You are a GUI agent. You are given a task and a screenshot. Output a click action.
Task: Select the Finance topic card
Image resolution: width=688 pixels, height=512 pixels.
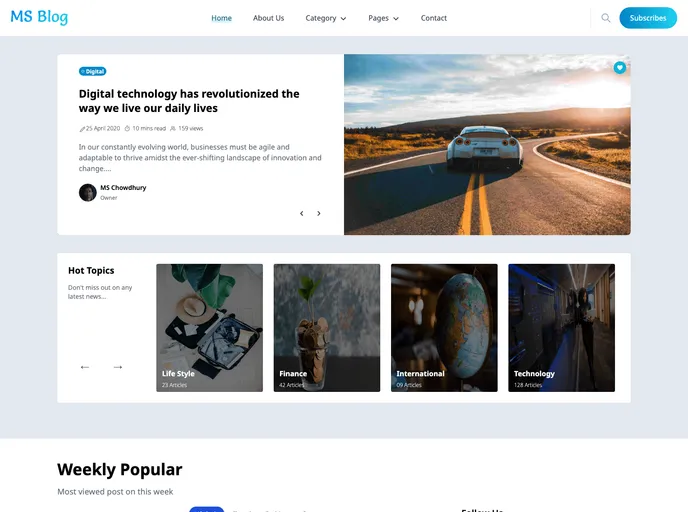pyautogui.click(x=327, y=328)
